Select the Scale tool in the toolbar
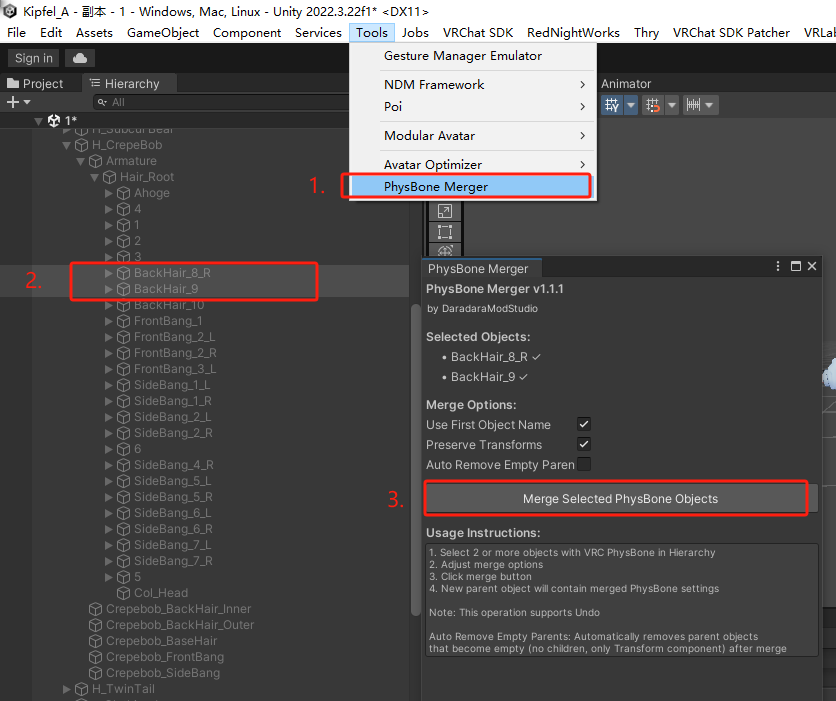The image size is (836, 701). 444,211
